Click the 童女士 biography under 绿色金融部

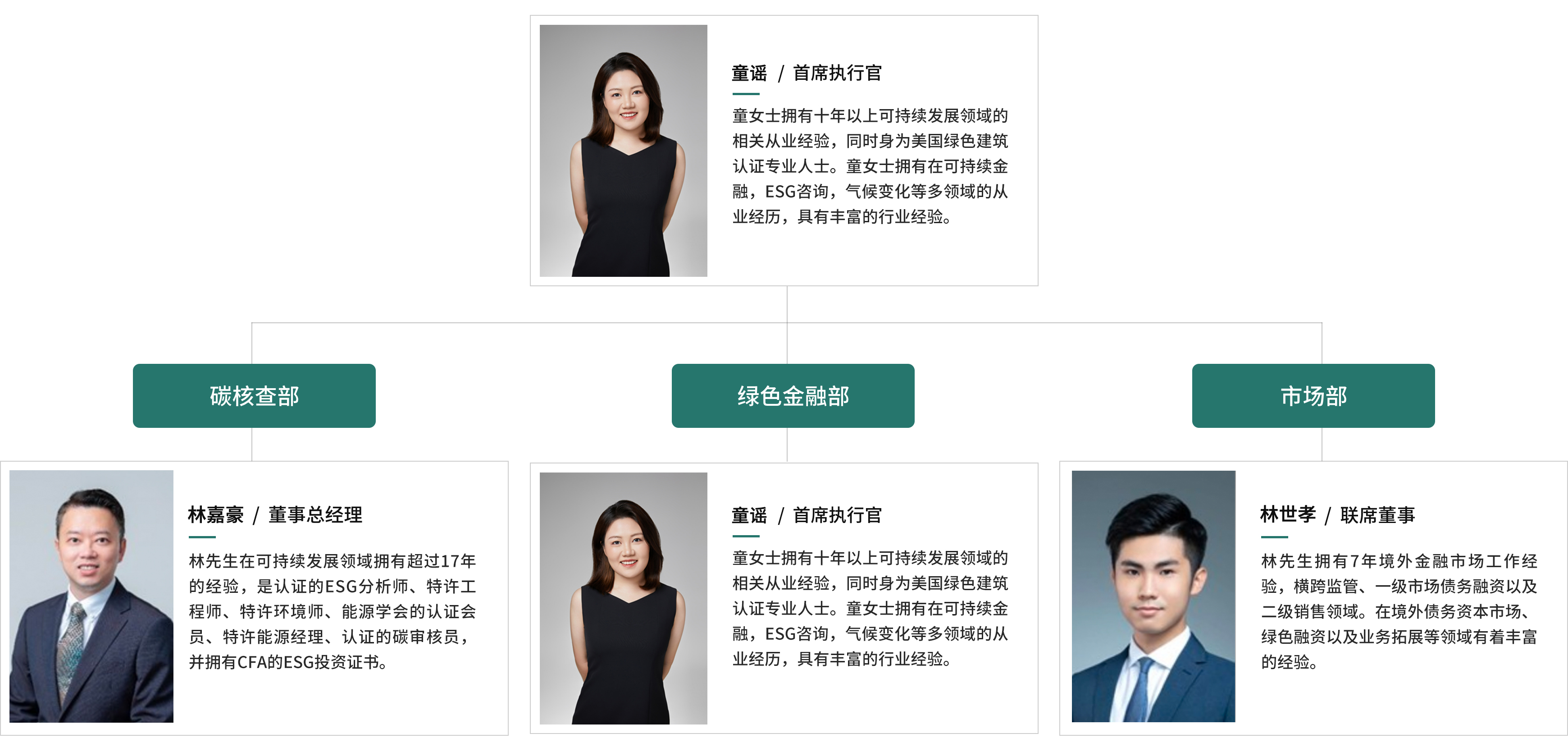tap(870, 608)
